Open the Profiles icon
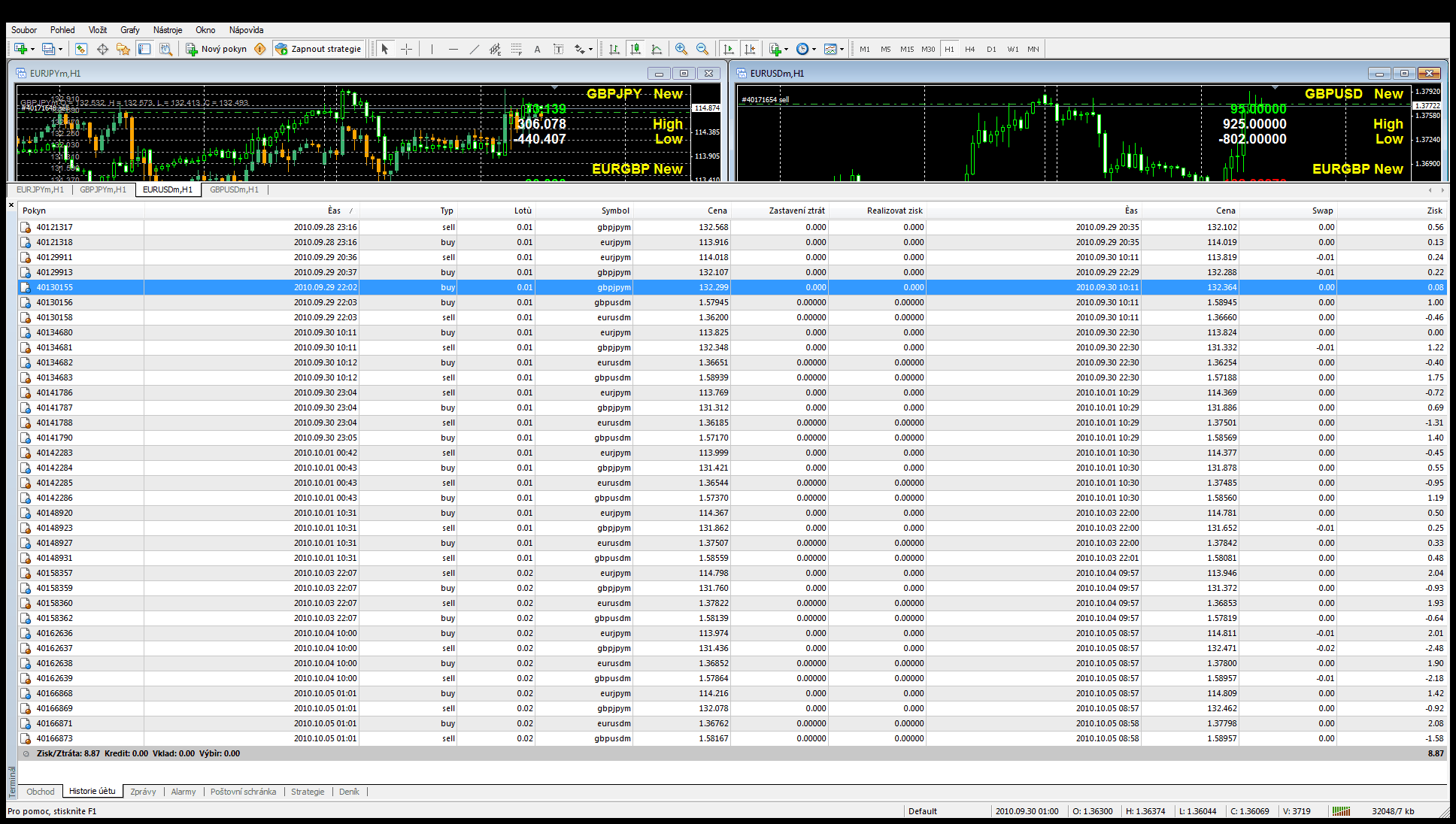Screen dimensions: 1456x824 49,49
